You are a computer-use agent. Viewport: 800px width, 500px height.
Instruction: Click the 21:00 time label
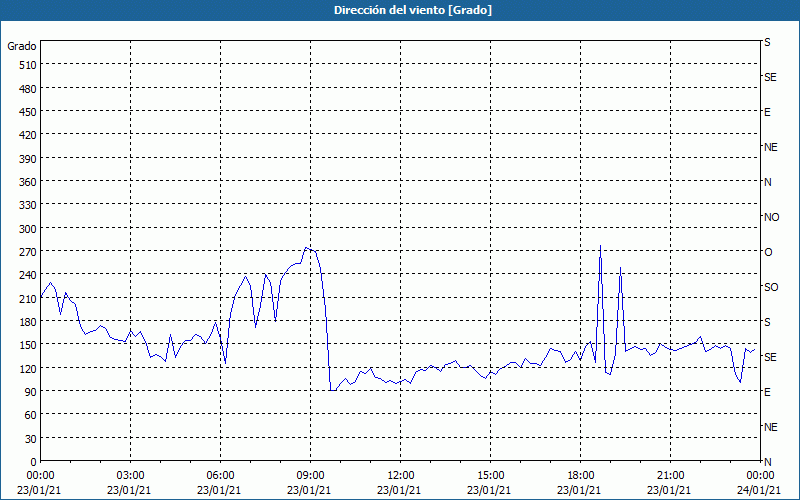coord(670,476)
